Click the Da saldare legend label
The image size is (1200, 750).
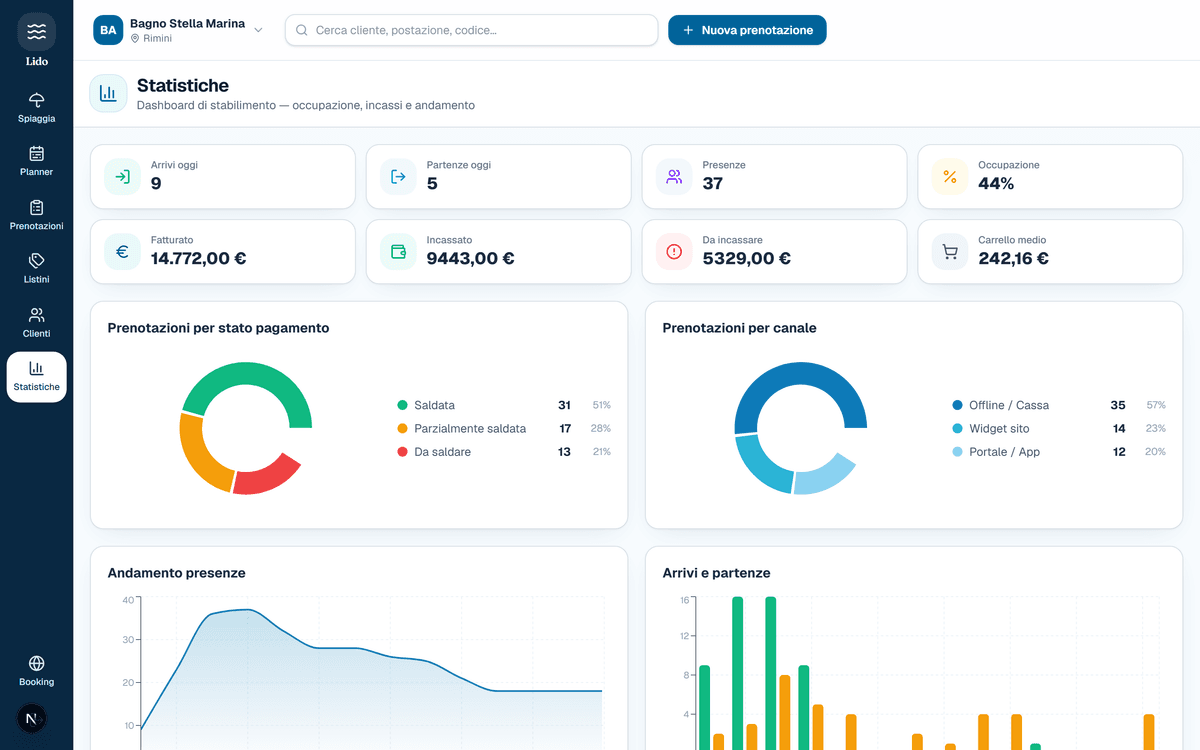pos(442,452)
